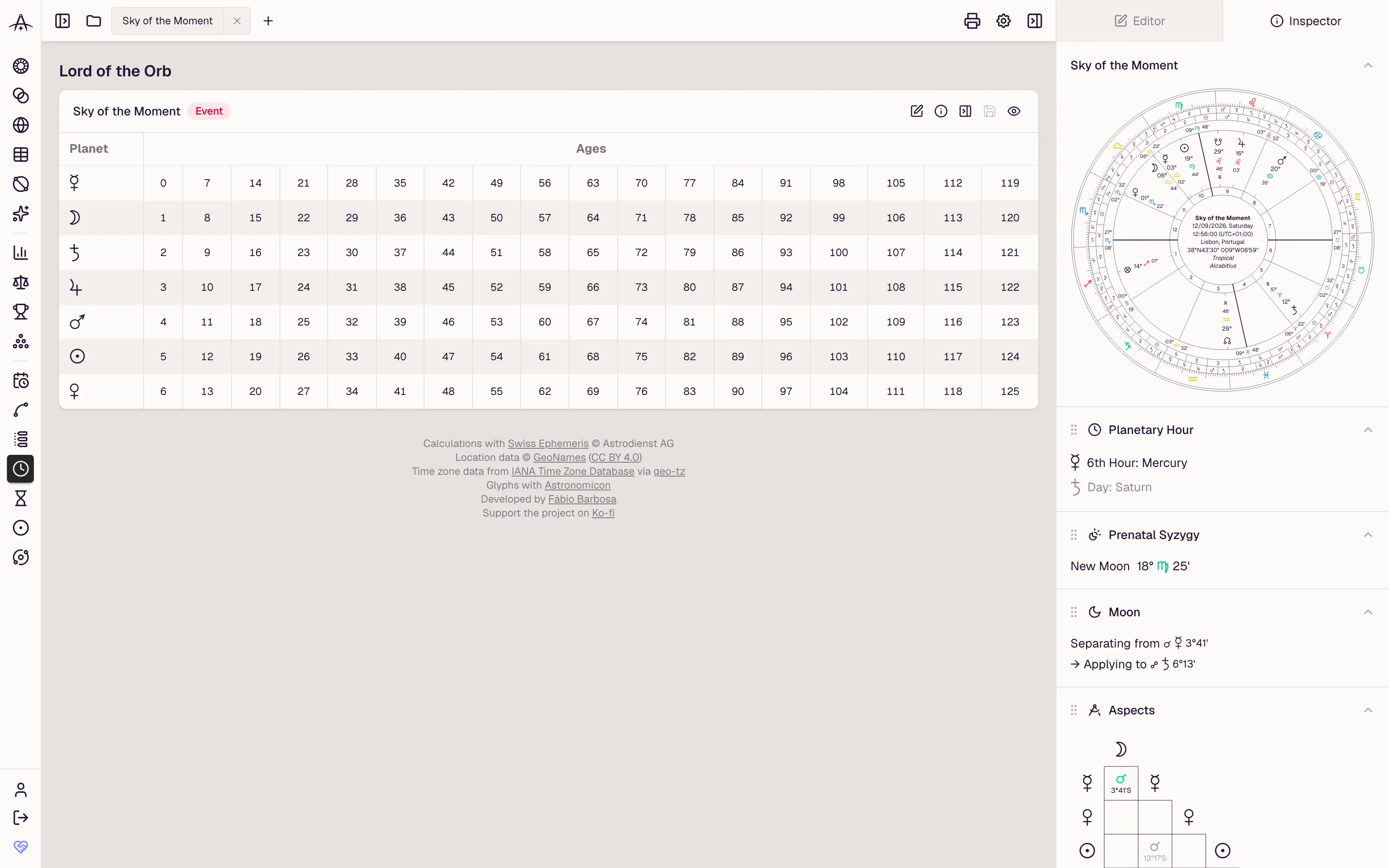Collapse the Prenatal Syzygy section
This screenshot has width=1389, height=868.
pyautogui.click(x=1368, y=535)
